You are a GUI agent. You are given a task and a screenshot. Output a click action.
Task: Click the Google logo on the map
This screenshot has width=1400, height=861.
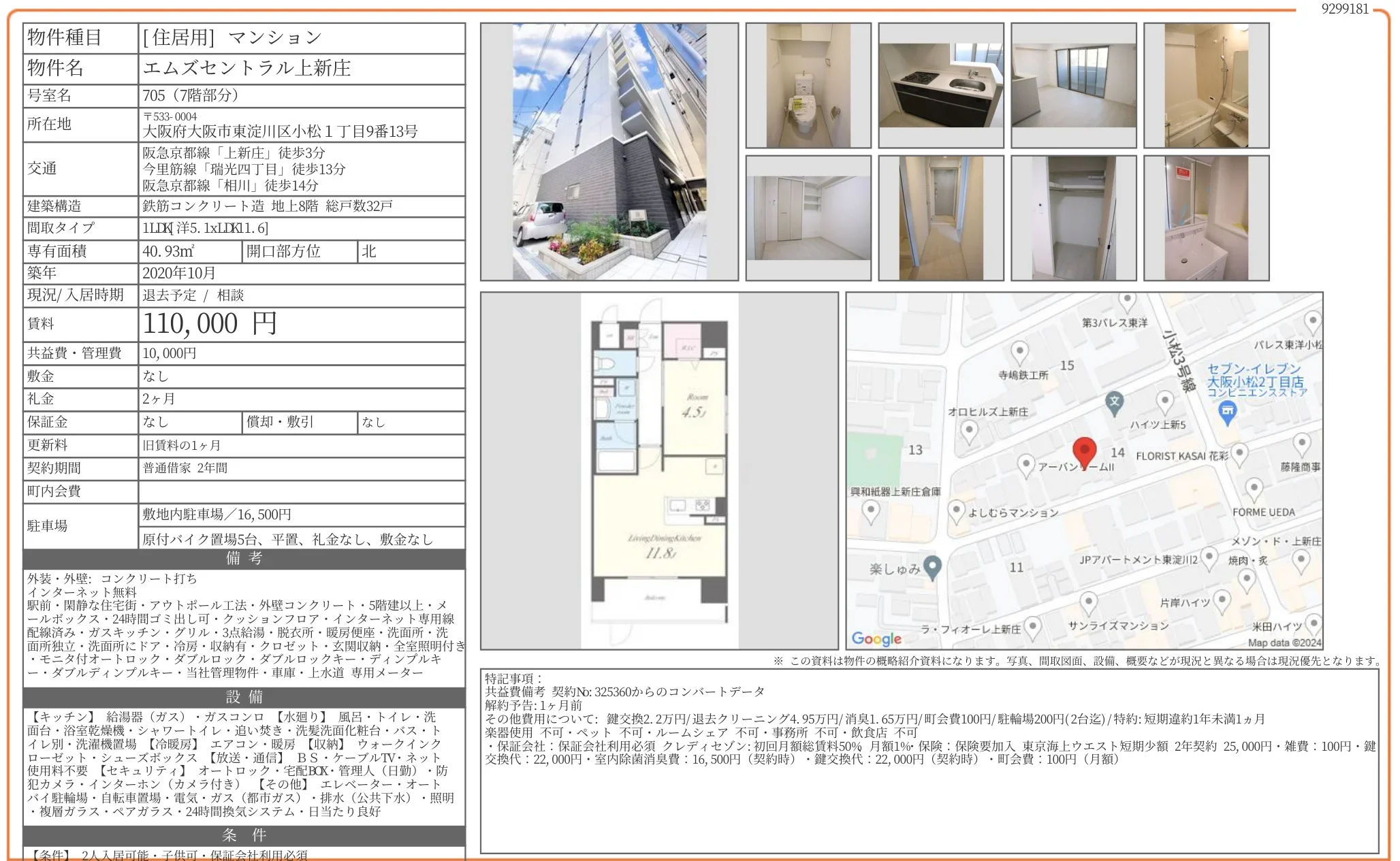[x=876, y=638]
